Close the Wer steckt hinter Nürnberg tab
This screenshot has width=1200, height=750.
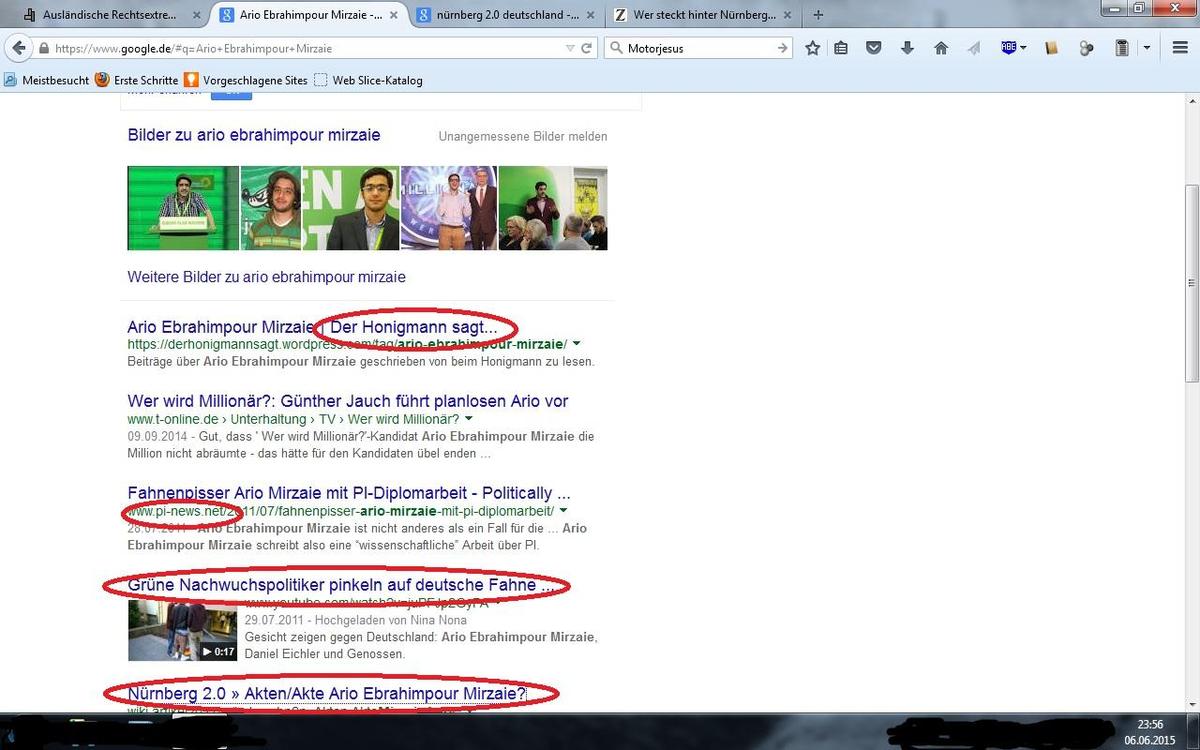788,15
